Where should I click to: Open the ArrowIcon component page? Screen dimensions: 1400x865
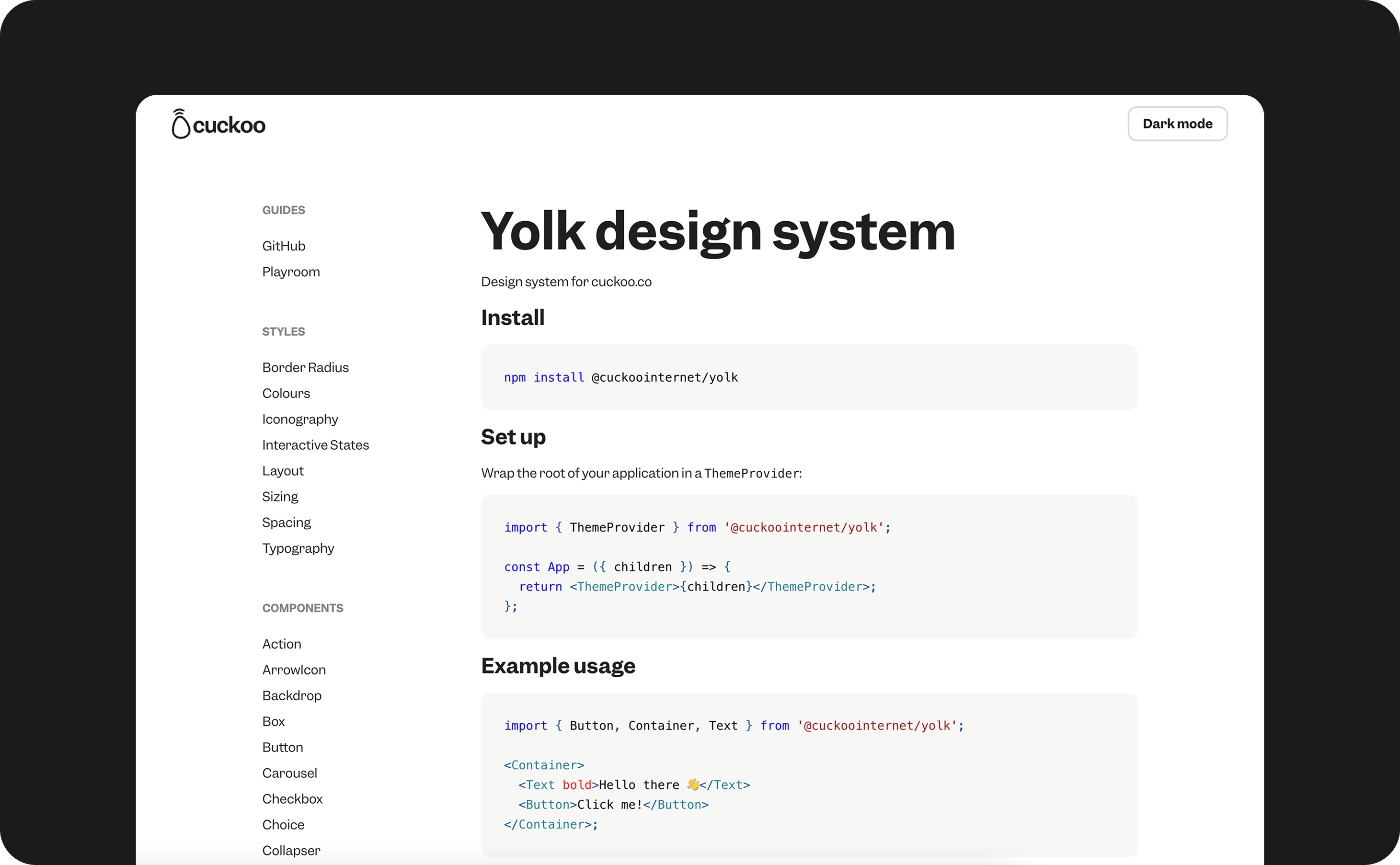coord(294,670)
